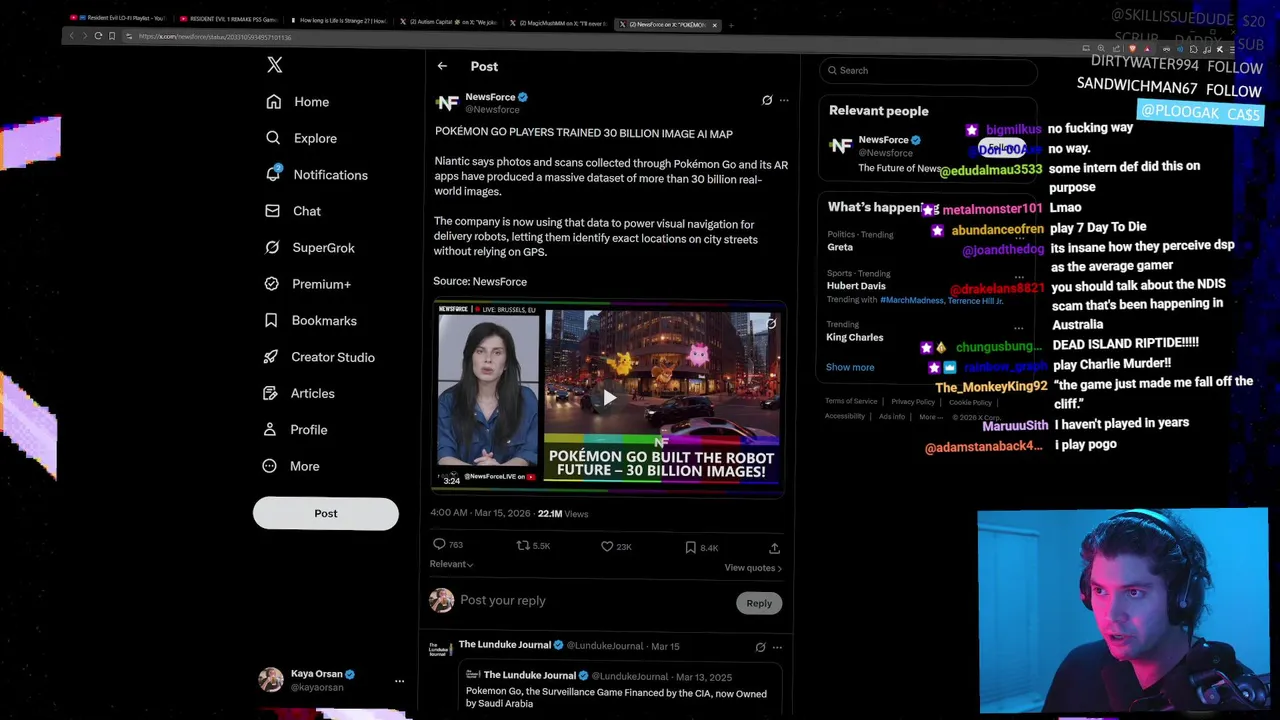
Task: Click the grey Reply button
Action: pyautogui.click(x=759, y=603)
